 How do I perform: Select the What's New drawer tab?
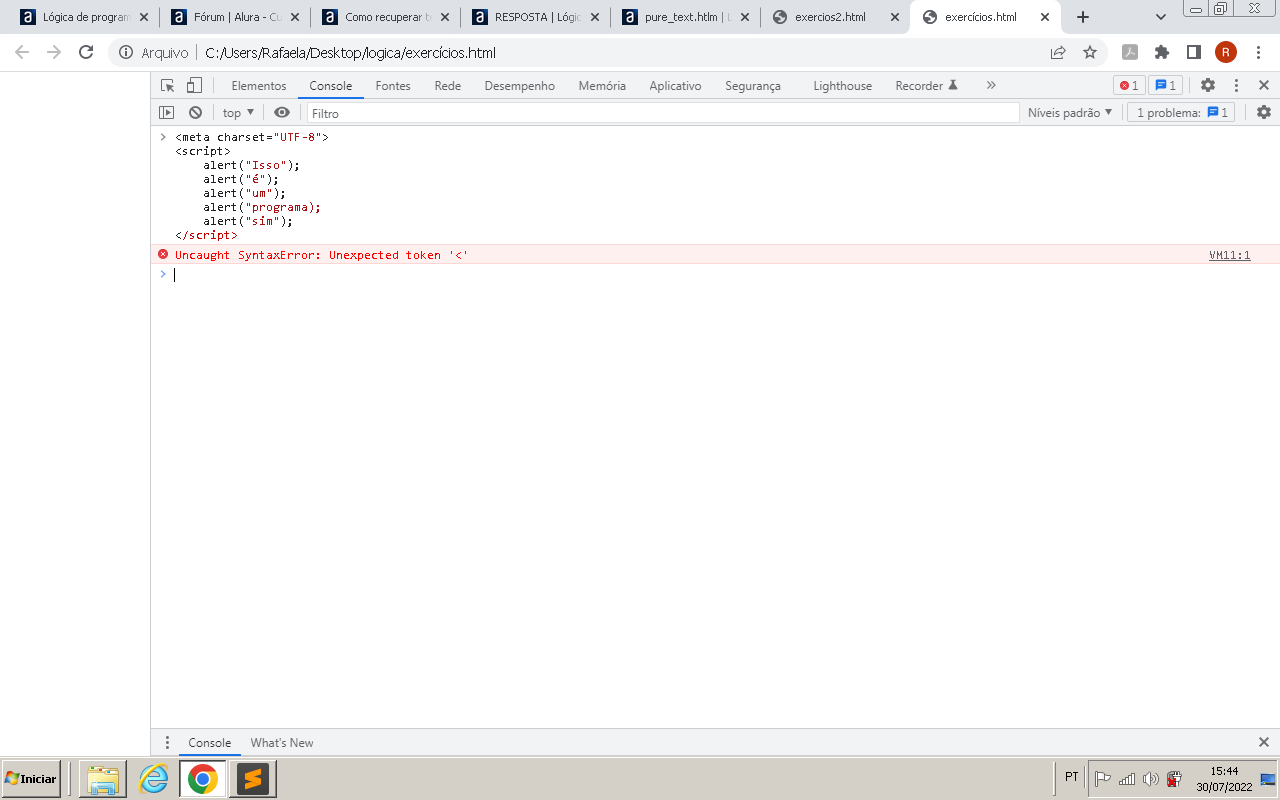[282, 743]
